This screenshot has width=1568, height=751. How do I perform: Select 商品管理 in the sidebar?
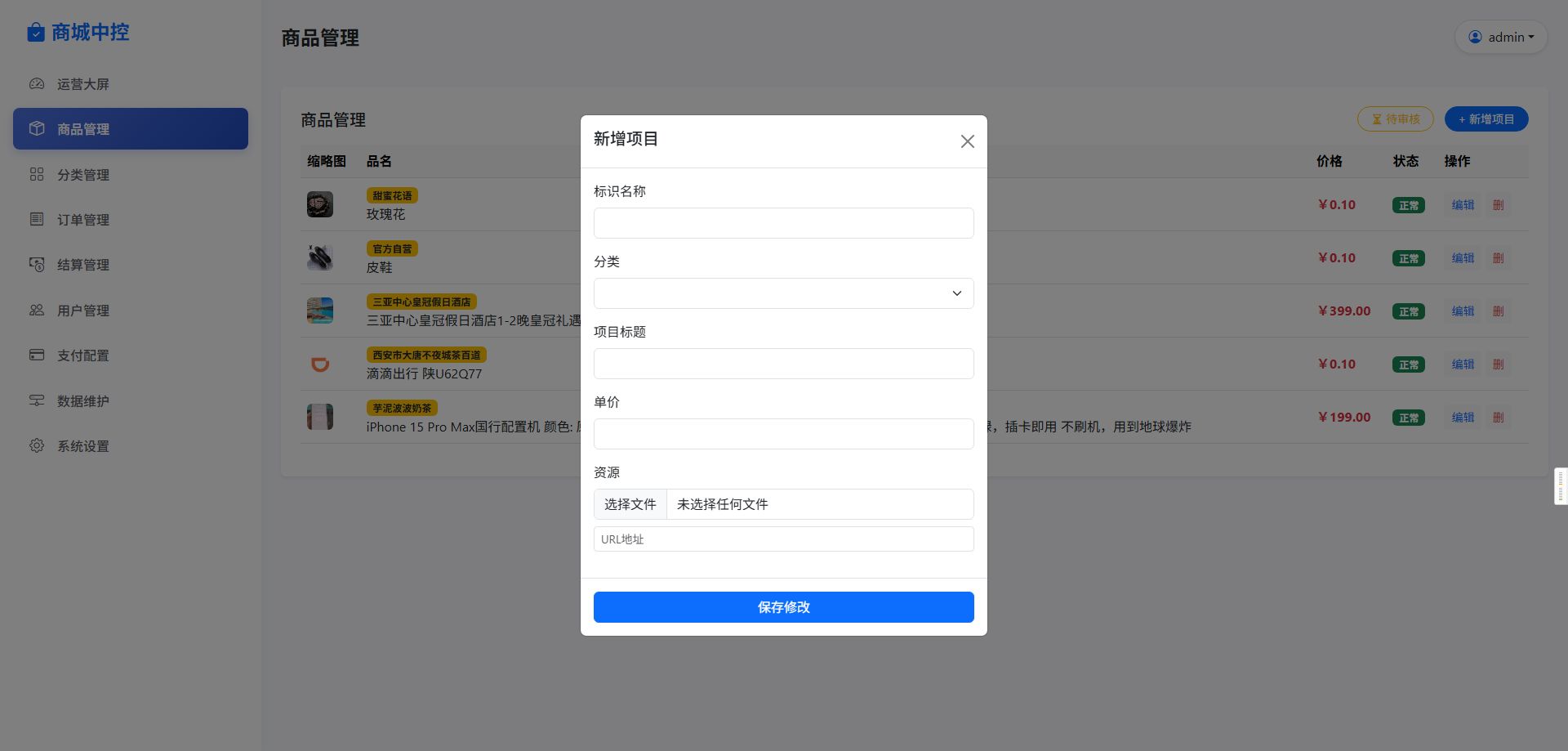131,129
